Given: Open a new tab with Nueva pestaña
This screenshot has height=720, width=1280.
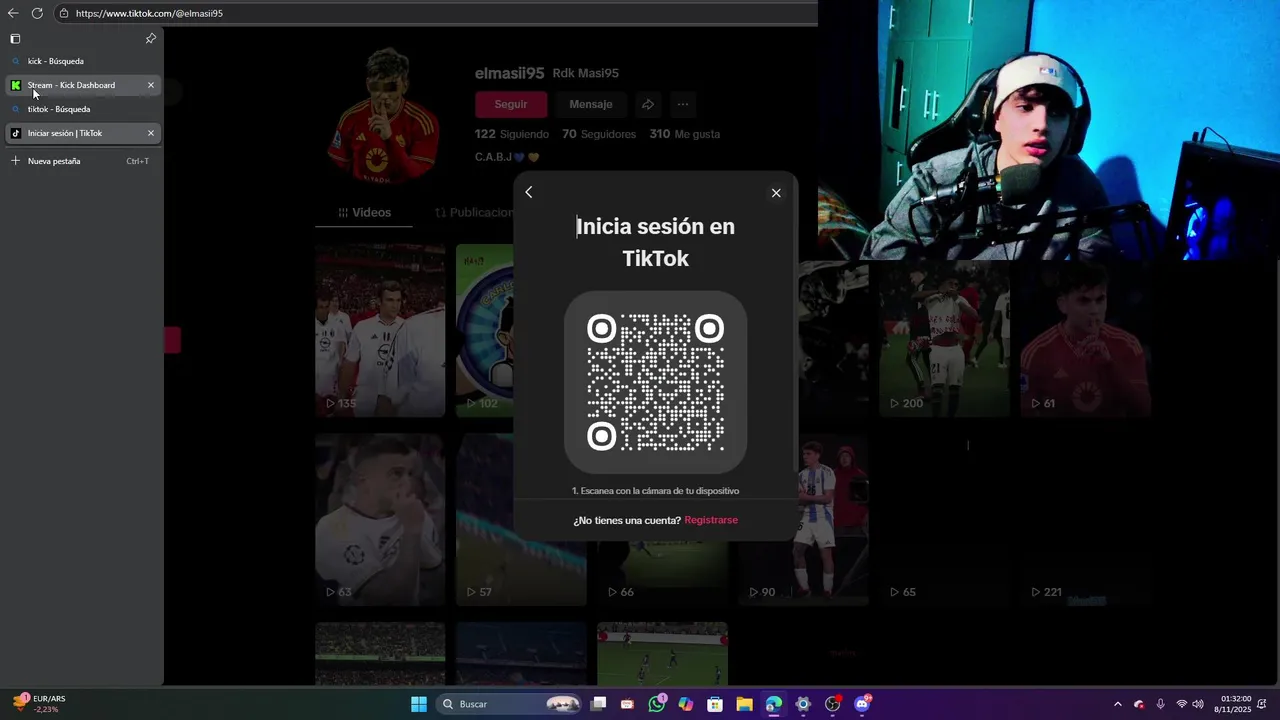Looking at the screenshot, I should tap(83, 161).
